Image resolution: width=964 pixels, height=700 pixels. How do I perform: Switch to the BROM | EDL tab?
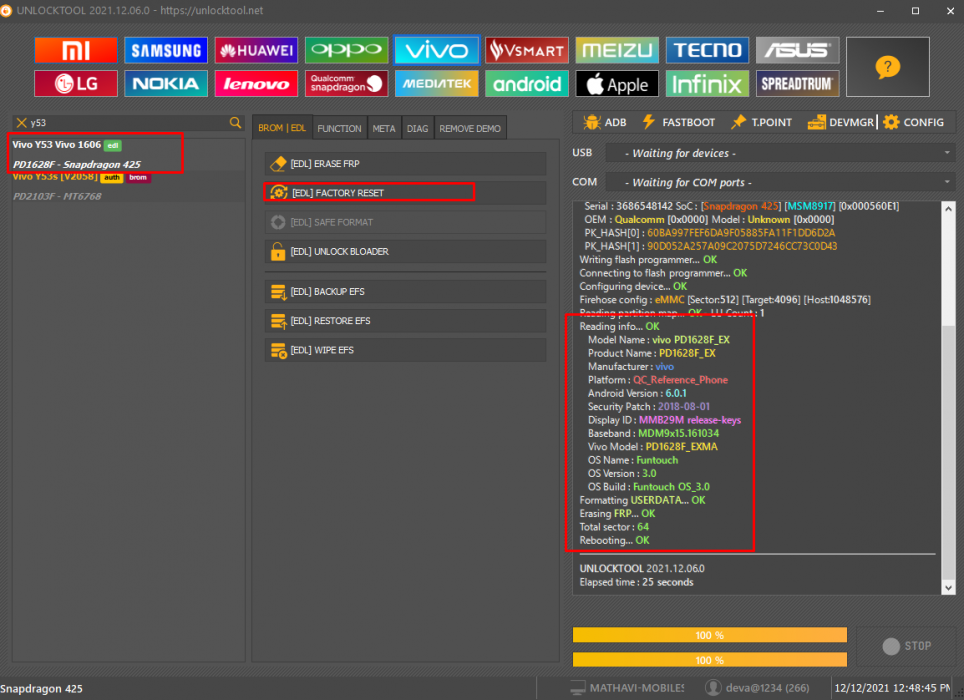[x=282, y=128]
